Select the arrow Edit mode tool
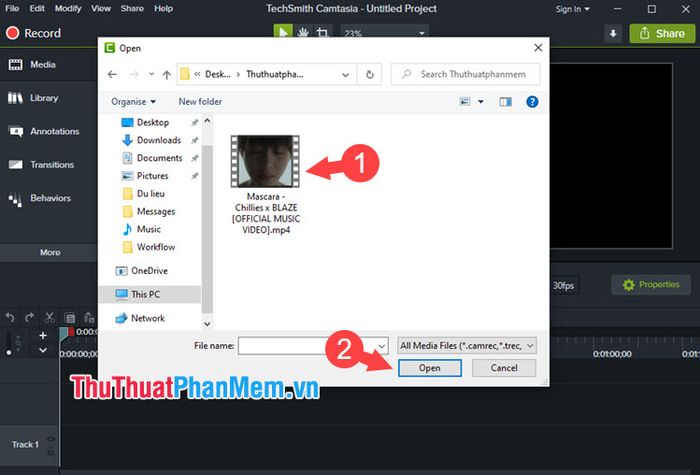This screenshot has height=475, width=700. pos(283,32)
